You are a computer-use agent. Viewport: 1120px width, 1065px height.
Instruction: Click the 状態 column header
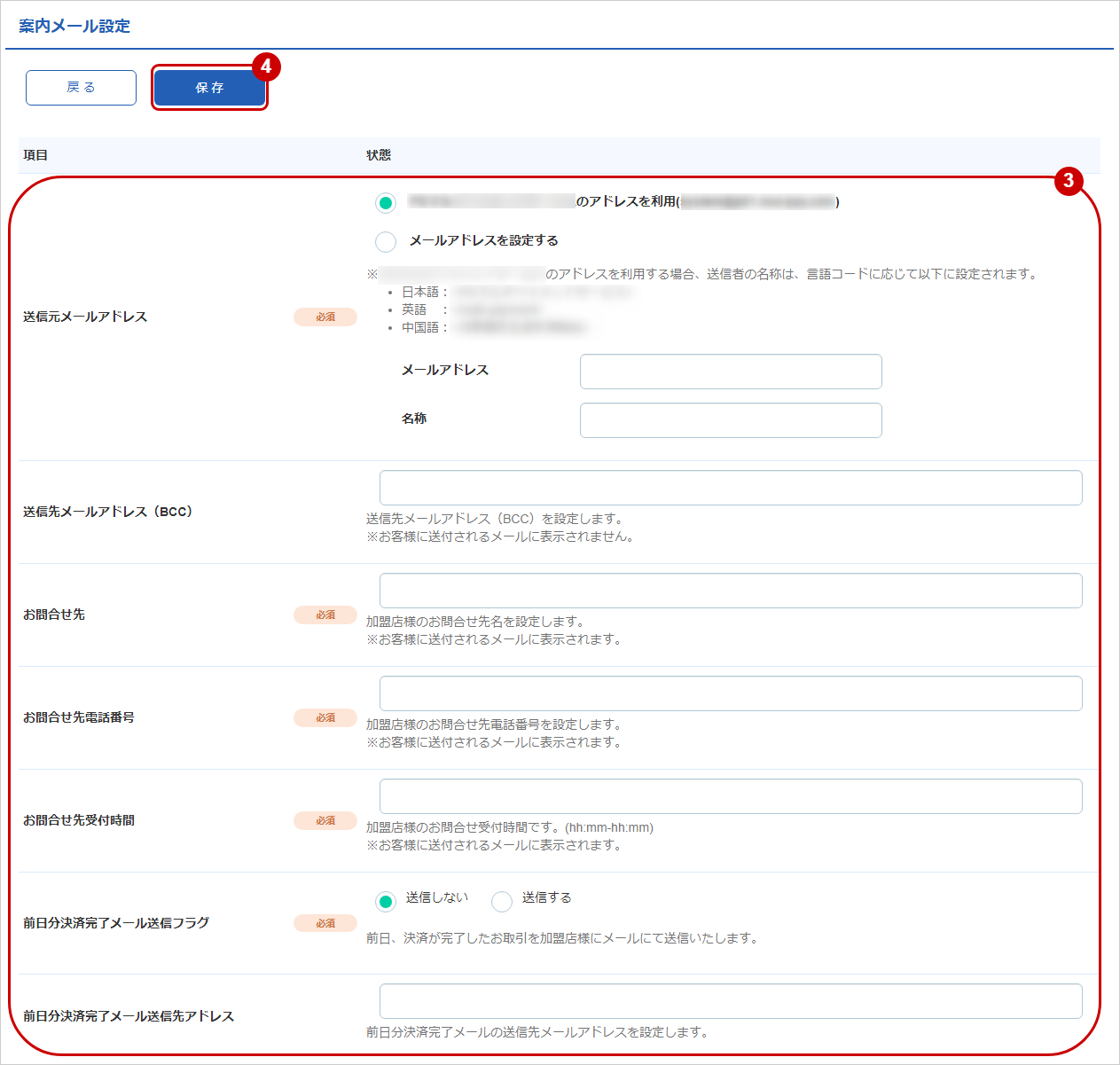(379, 155)
